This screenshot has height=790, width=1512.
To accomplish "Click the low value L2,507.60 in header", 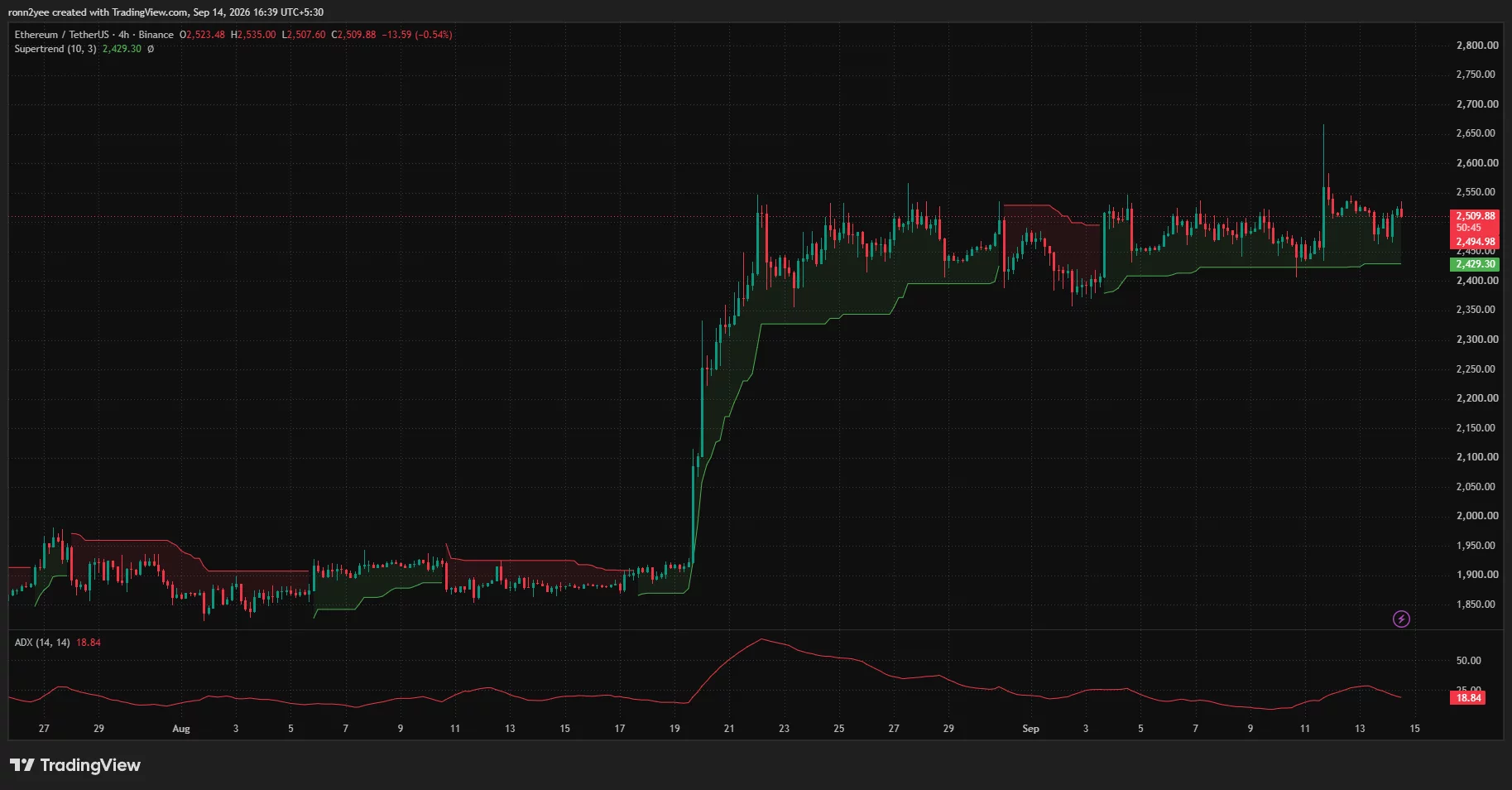I will point(304,35).
